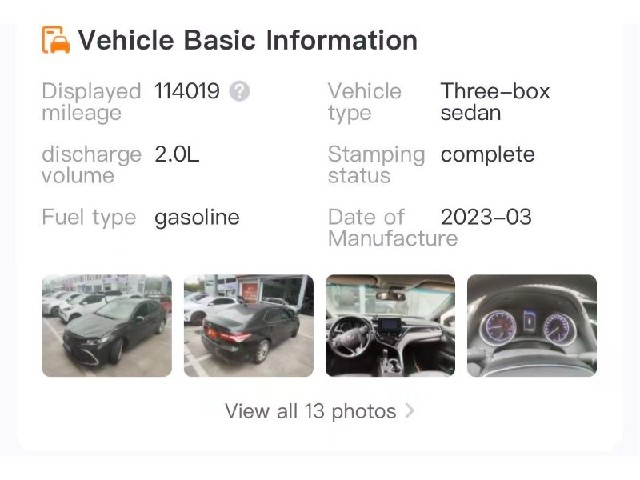The height and width of the screenshot is (480, 640).
Task: Click View all 13 photos link
Action: pyautogui.click(x=310, y=411)
